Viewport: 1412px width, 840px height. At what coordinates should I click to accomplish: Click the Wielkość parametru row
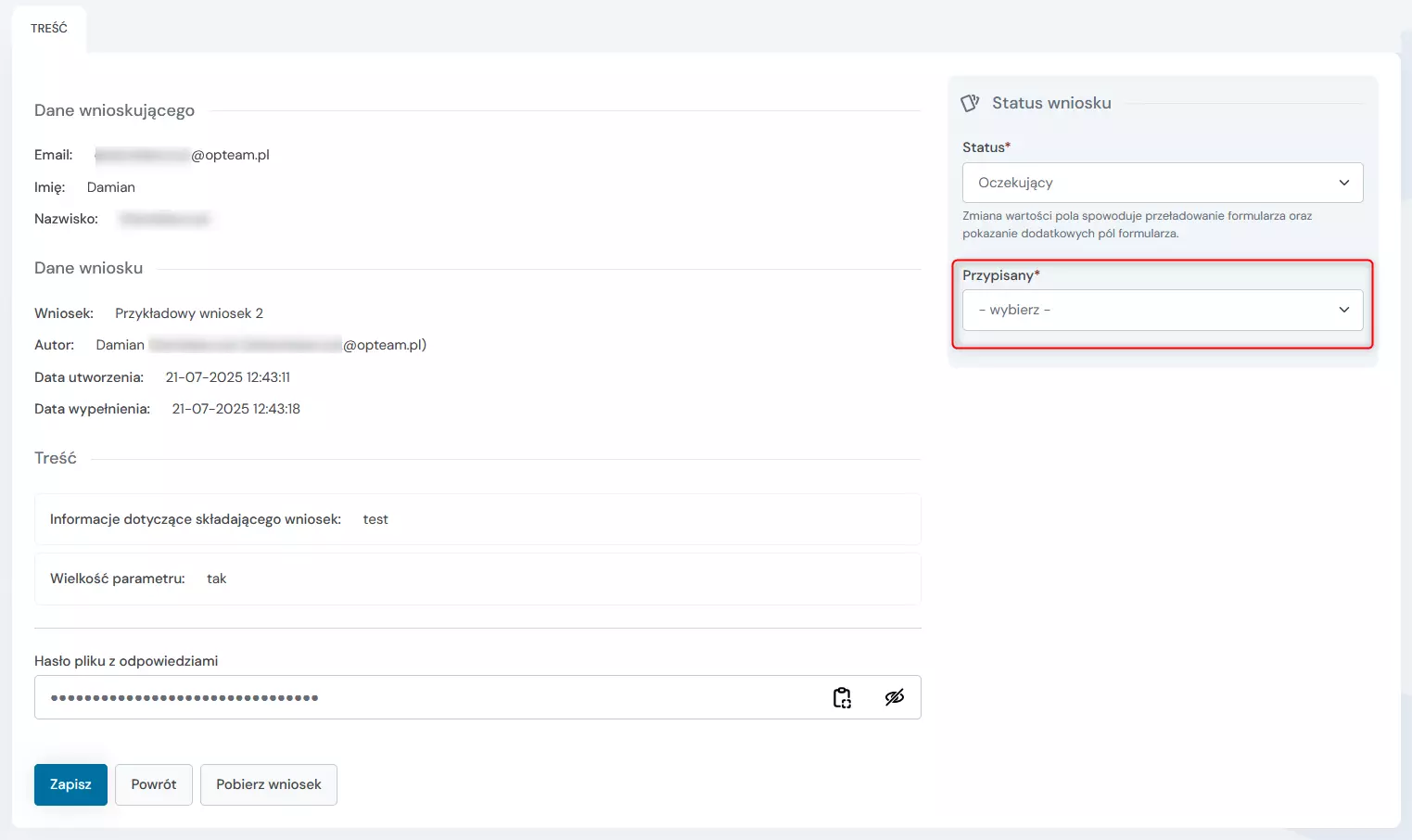pyautogui.click(x=477, y=579)
